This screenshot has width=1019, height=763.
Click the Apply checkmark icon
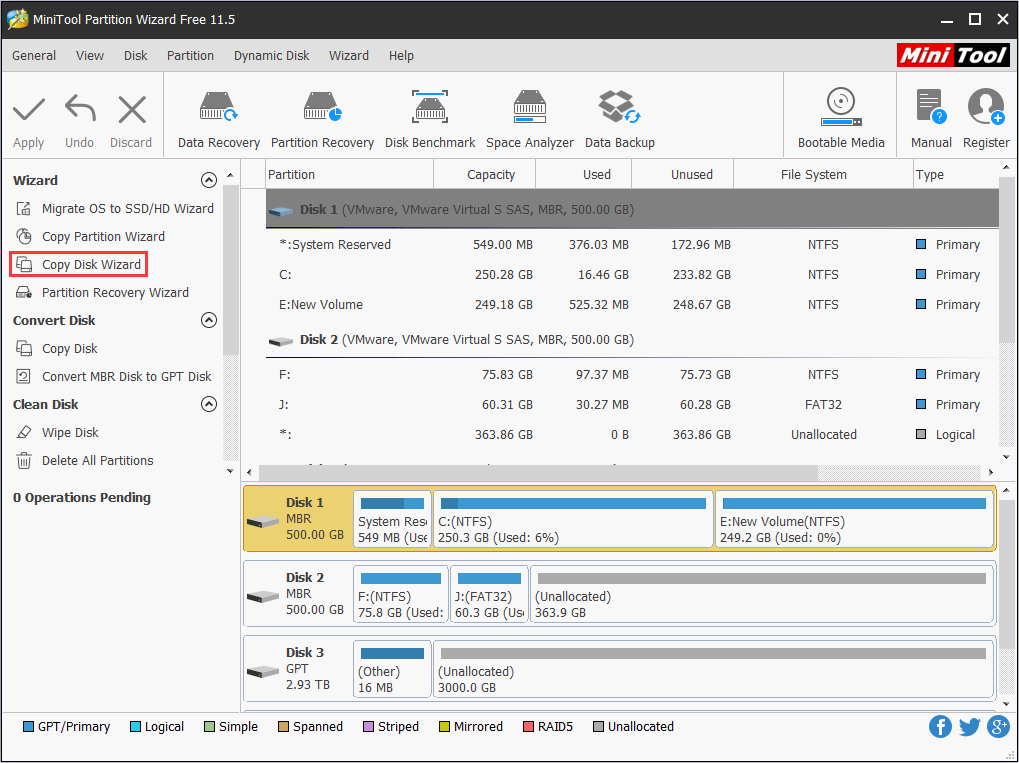click(x=29, y=110)
